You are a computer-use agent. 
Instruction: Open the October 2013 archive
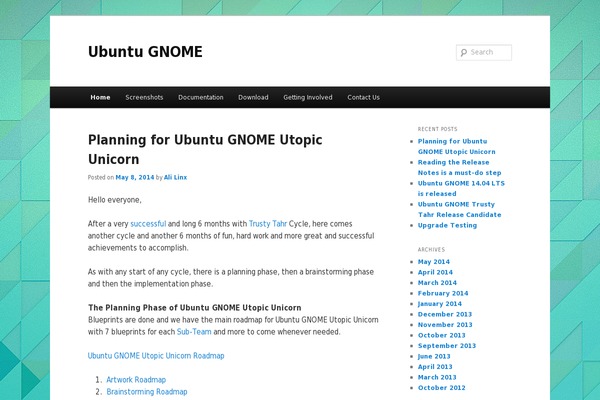[442, 335]
